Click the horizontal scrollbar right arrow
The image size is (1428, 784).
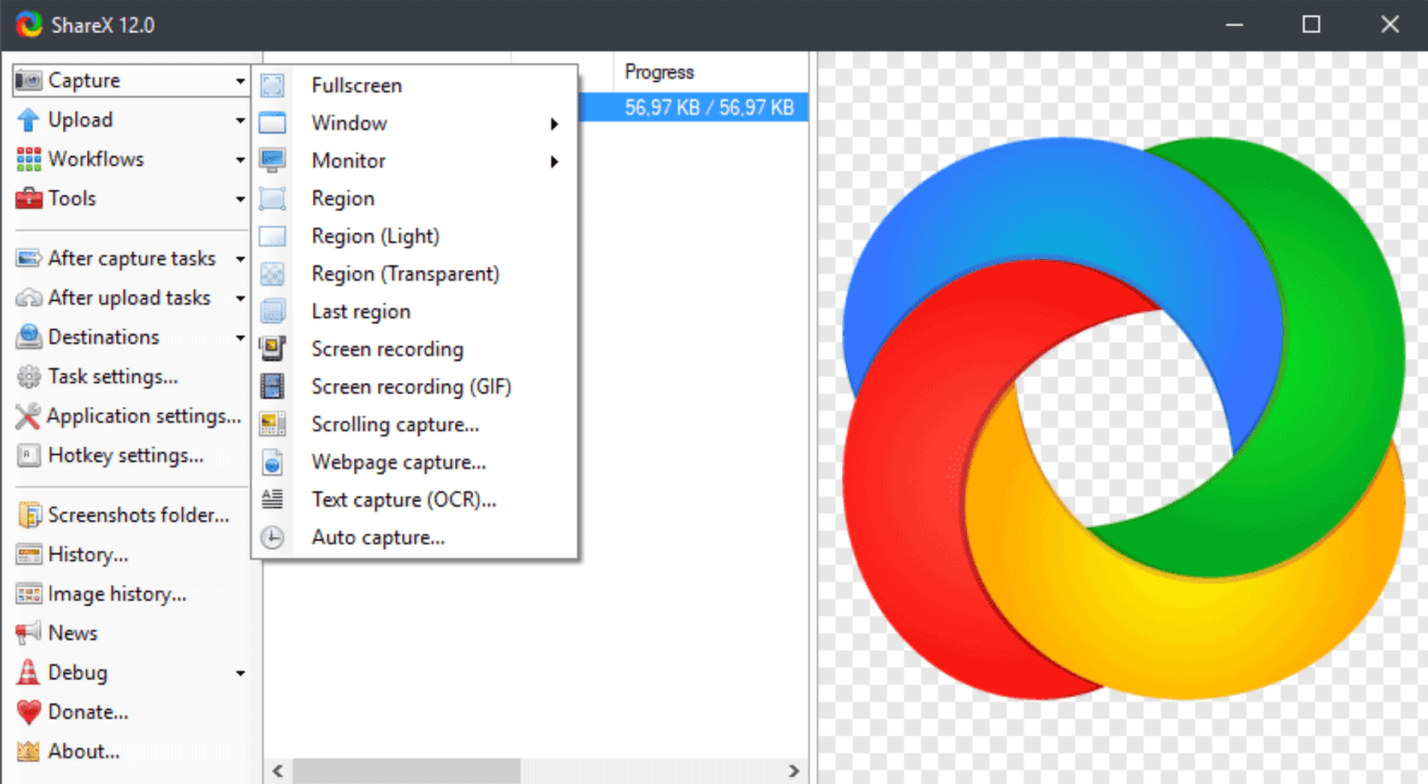click(x=794, y=771)
